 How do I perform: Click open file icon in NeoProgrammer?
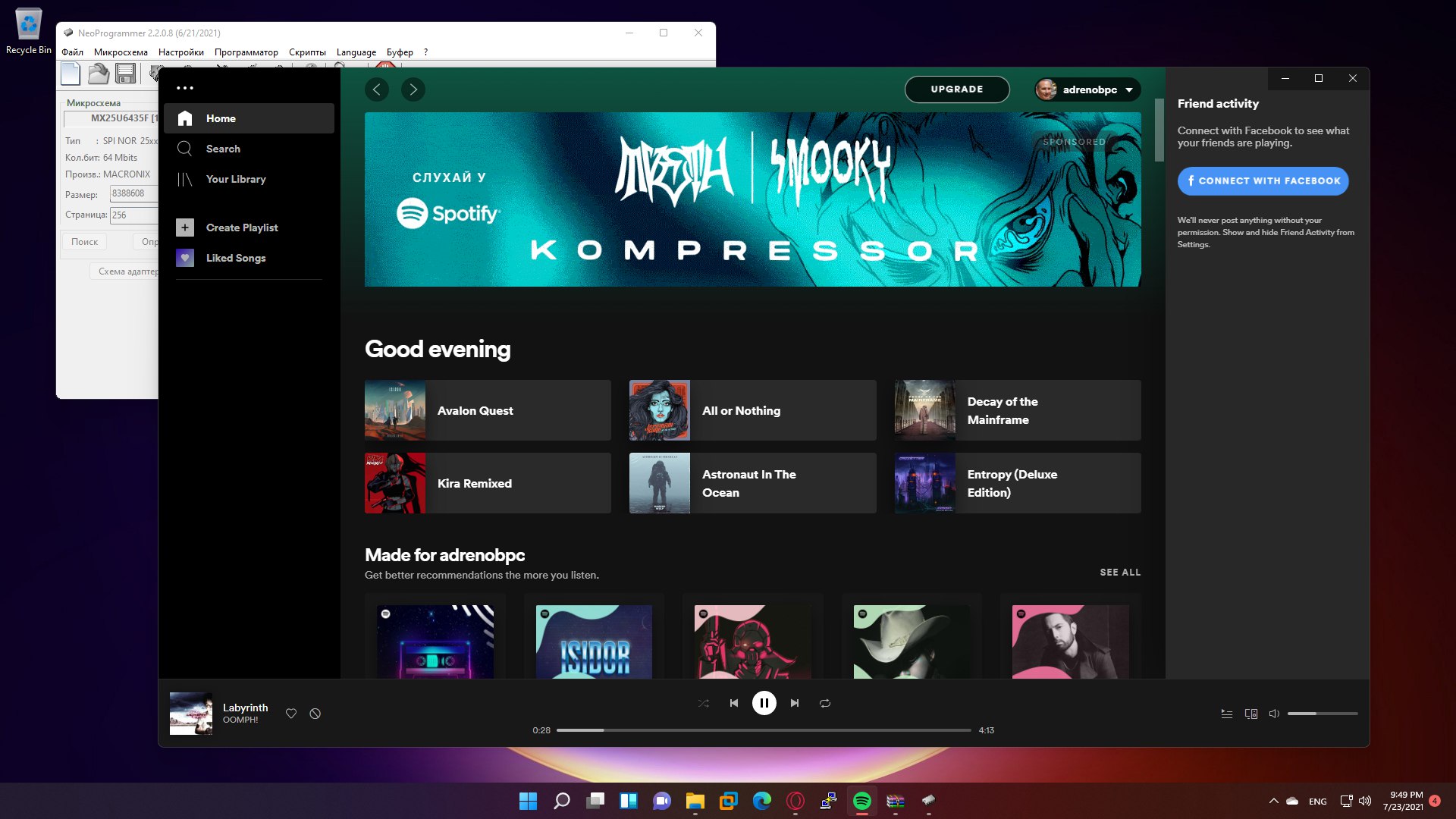click(98, 74)
